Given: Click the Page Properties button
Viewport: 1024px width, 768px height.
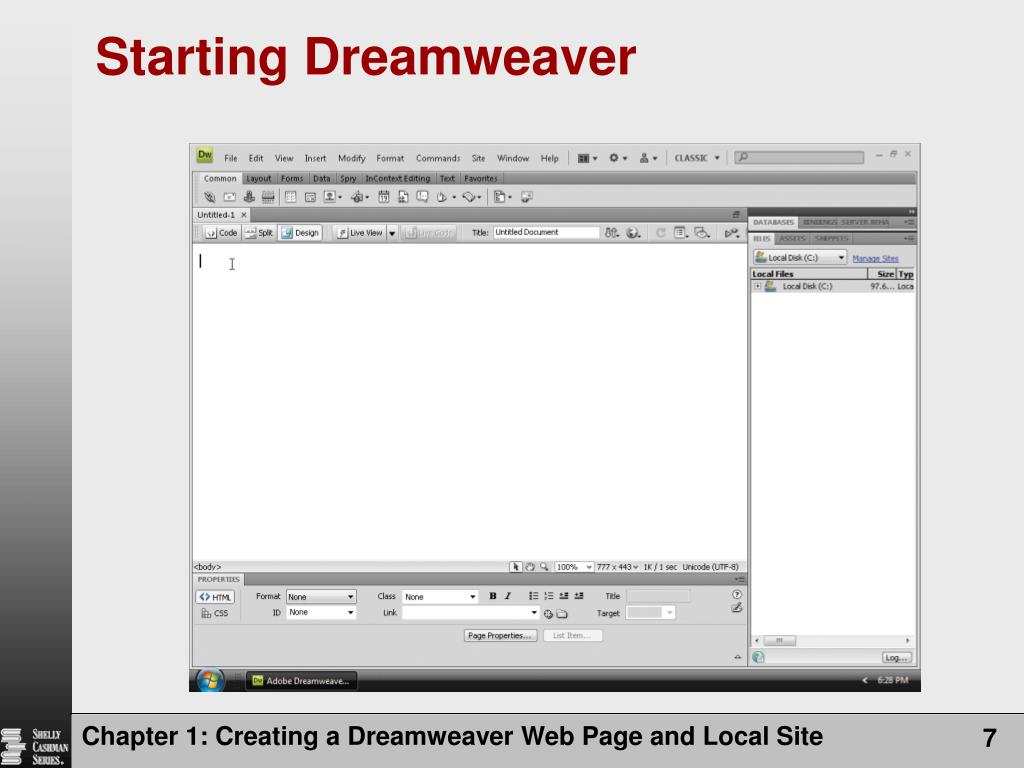Looking at the screenshot, I should click(x=500, y=635).
